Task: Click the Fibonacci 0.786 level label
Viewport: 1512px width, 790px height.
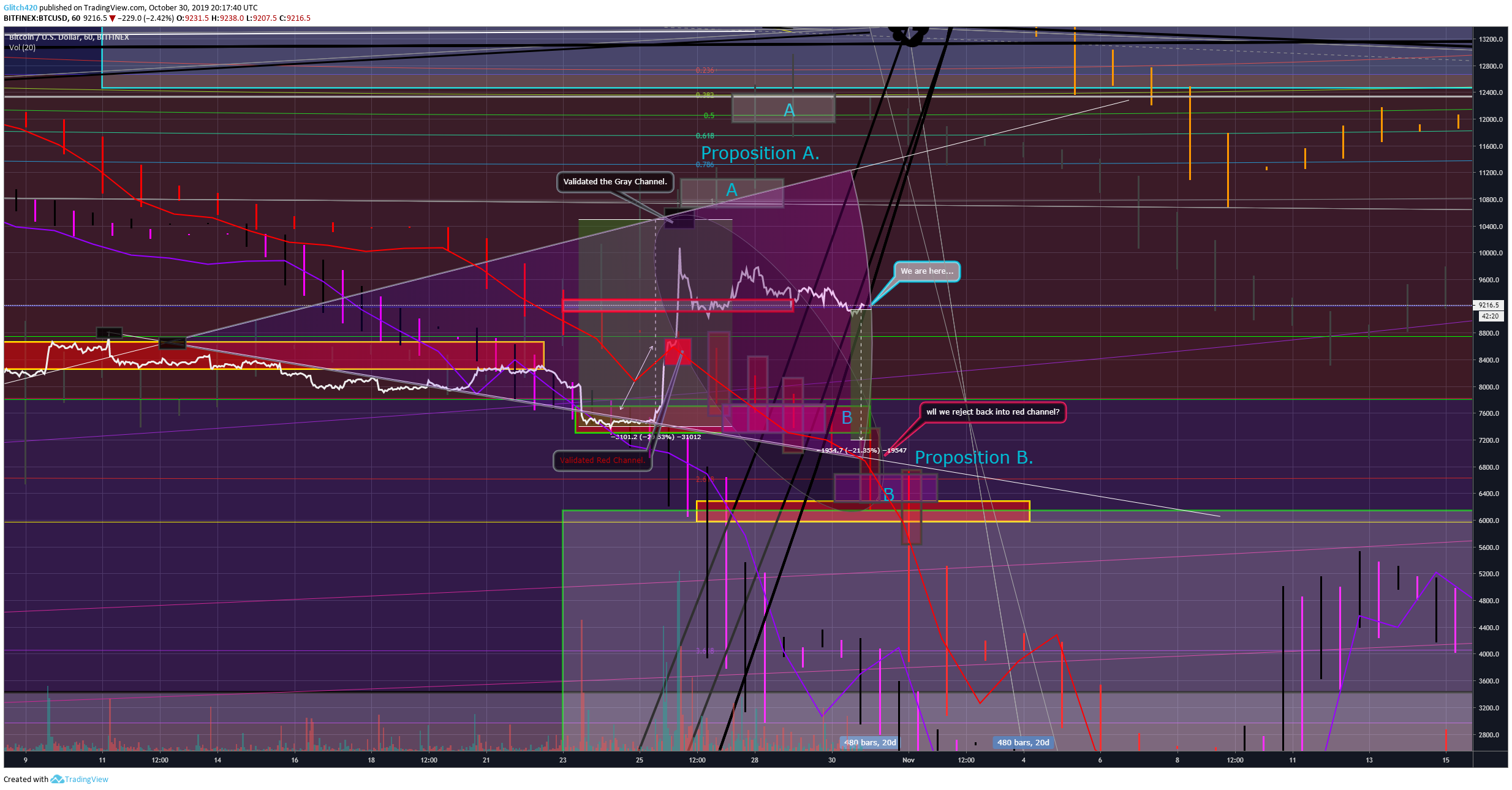Action: (705, 165)
